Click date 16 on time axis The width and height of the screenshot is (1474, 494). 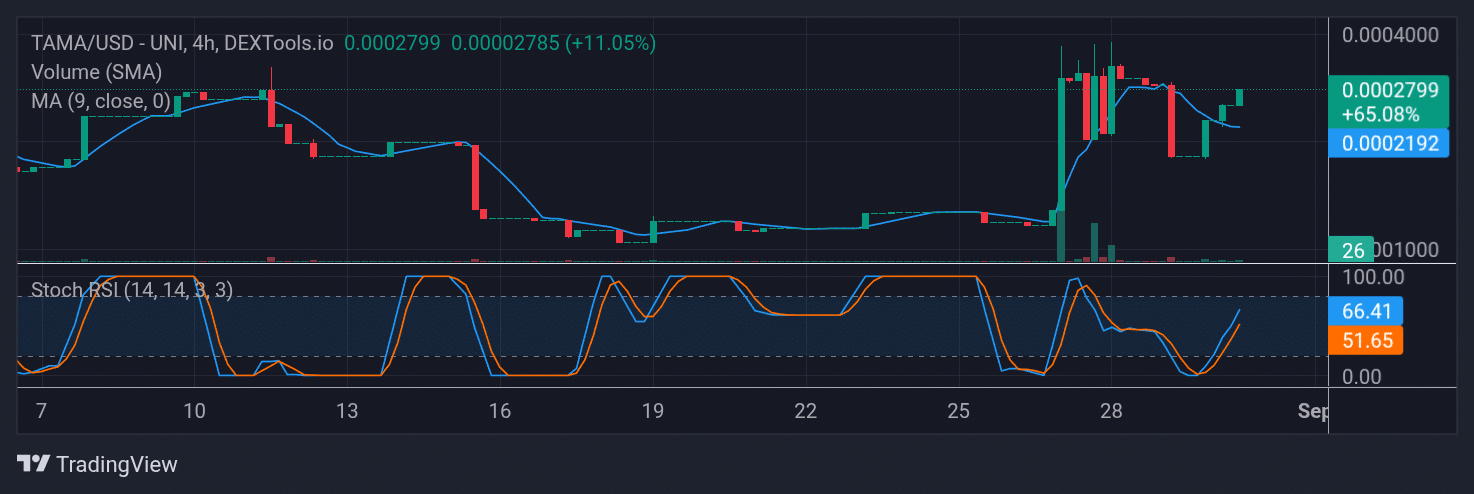pos(500,411)
